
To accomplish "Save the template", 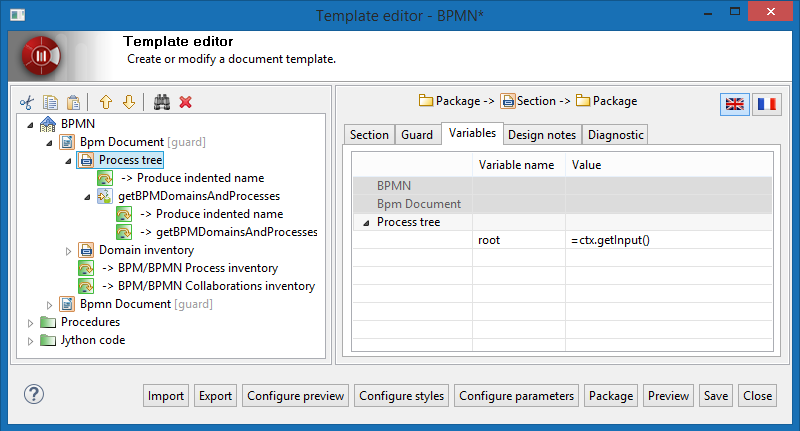I will click(x=716, y=396).
